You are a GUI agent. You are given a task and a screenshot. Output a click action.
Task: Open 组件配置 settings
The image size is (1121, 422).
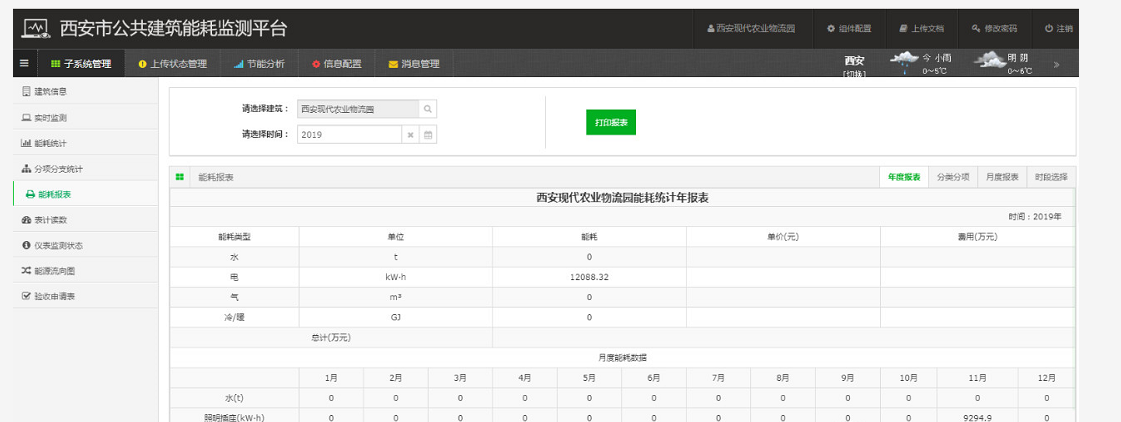(x=849, y=29)
